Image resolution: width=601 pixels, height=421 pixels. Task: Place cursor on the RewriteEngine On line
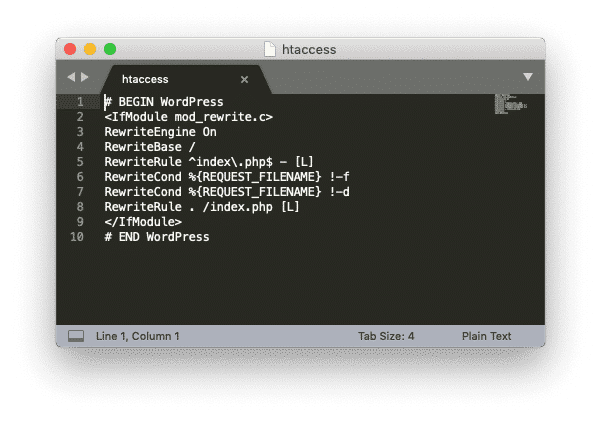click(x=160, y=132)
